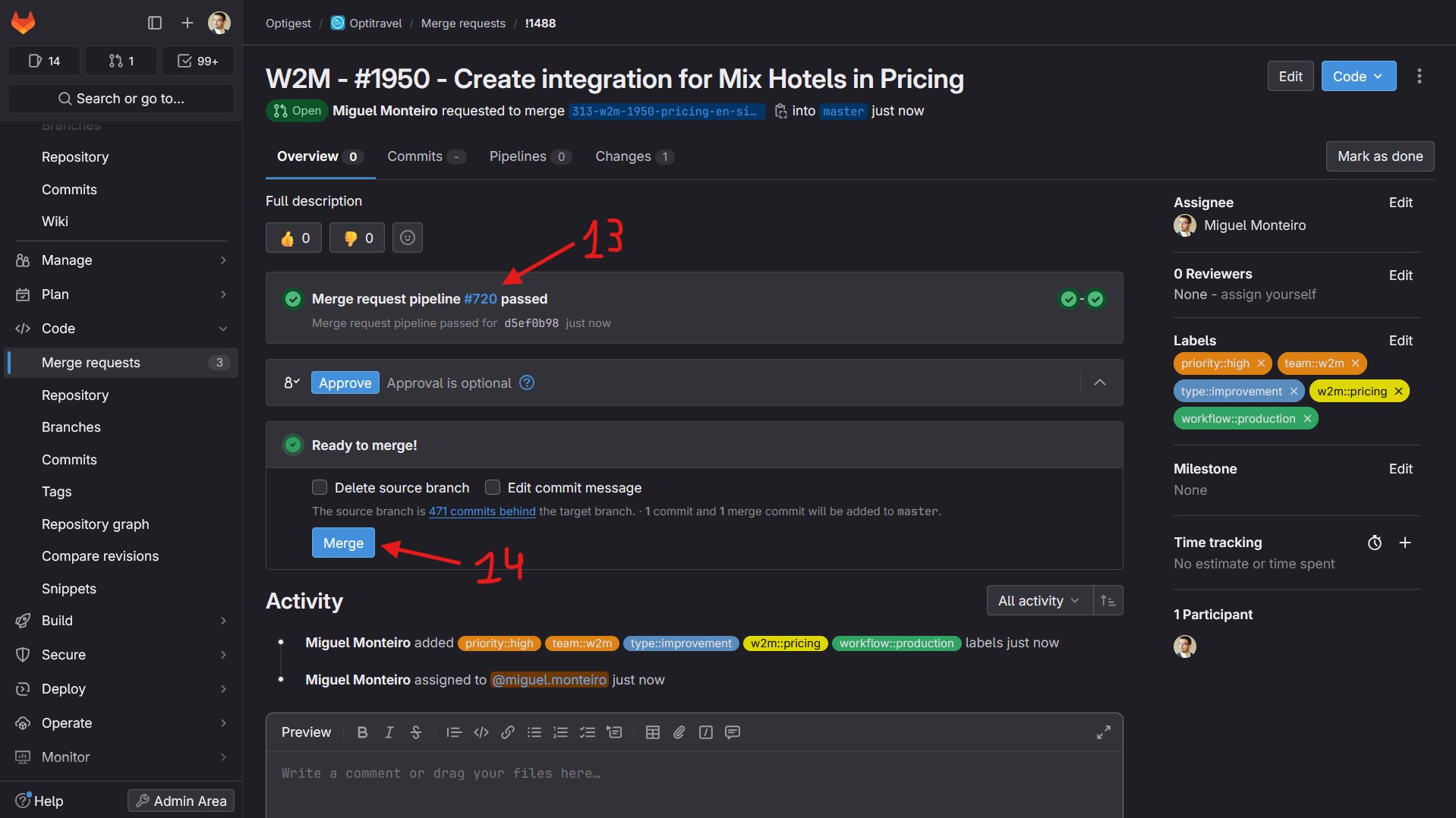The image size is (1456, 818).
Task: Insert a table in the comment editor
Action: (652, 732)
